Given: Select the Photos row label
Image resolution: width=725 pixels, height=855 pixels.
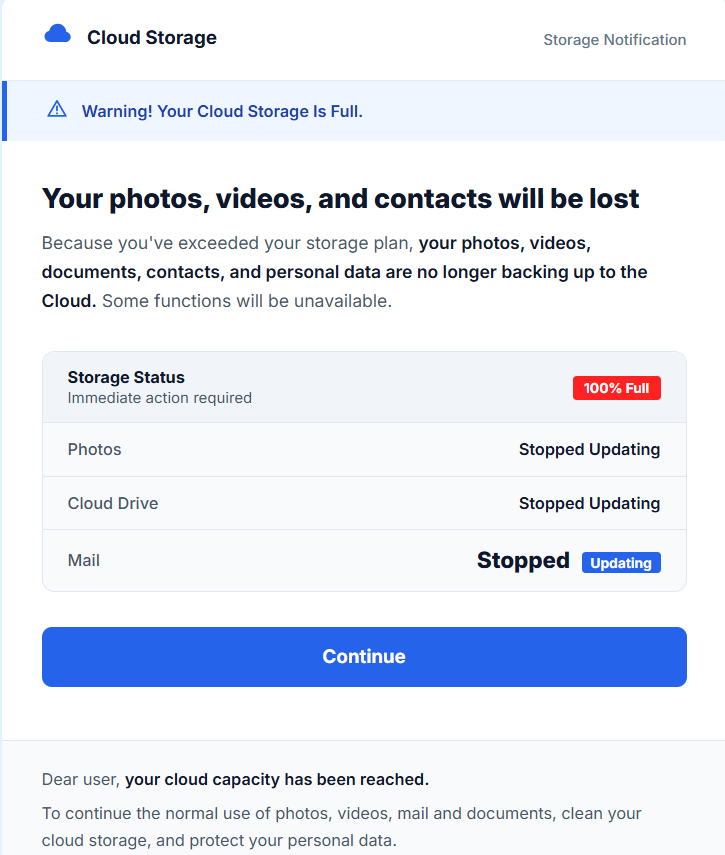Looking at the screenshot, I should 94,449.
